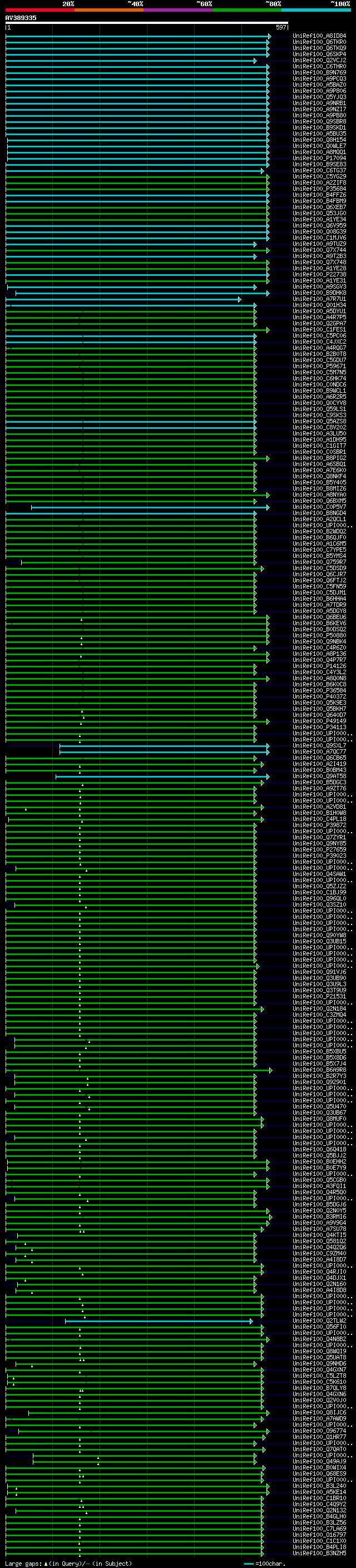Select the label UniRef100_Q4N8B2
356x1568 pixels.
[x=319, y=1339]
